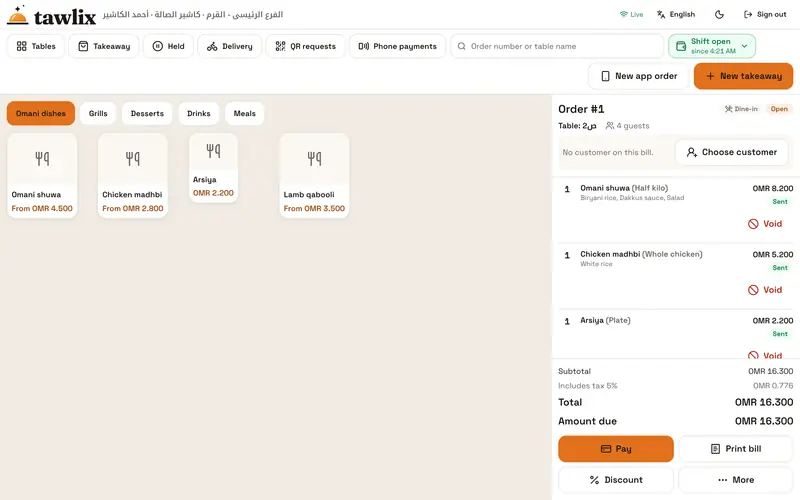Open Phone payments
Screen dimensions: 800x500
[397, 46]
